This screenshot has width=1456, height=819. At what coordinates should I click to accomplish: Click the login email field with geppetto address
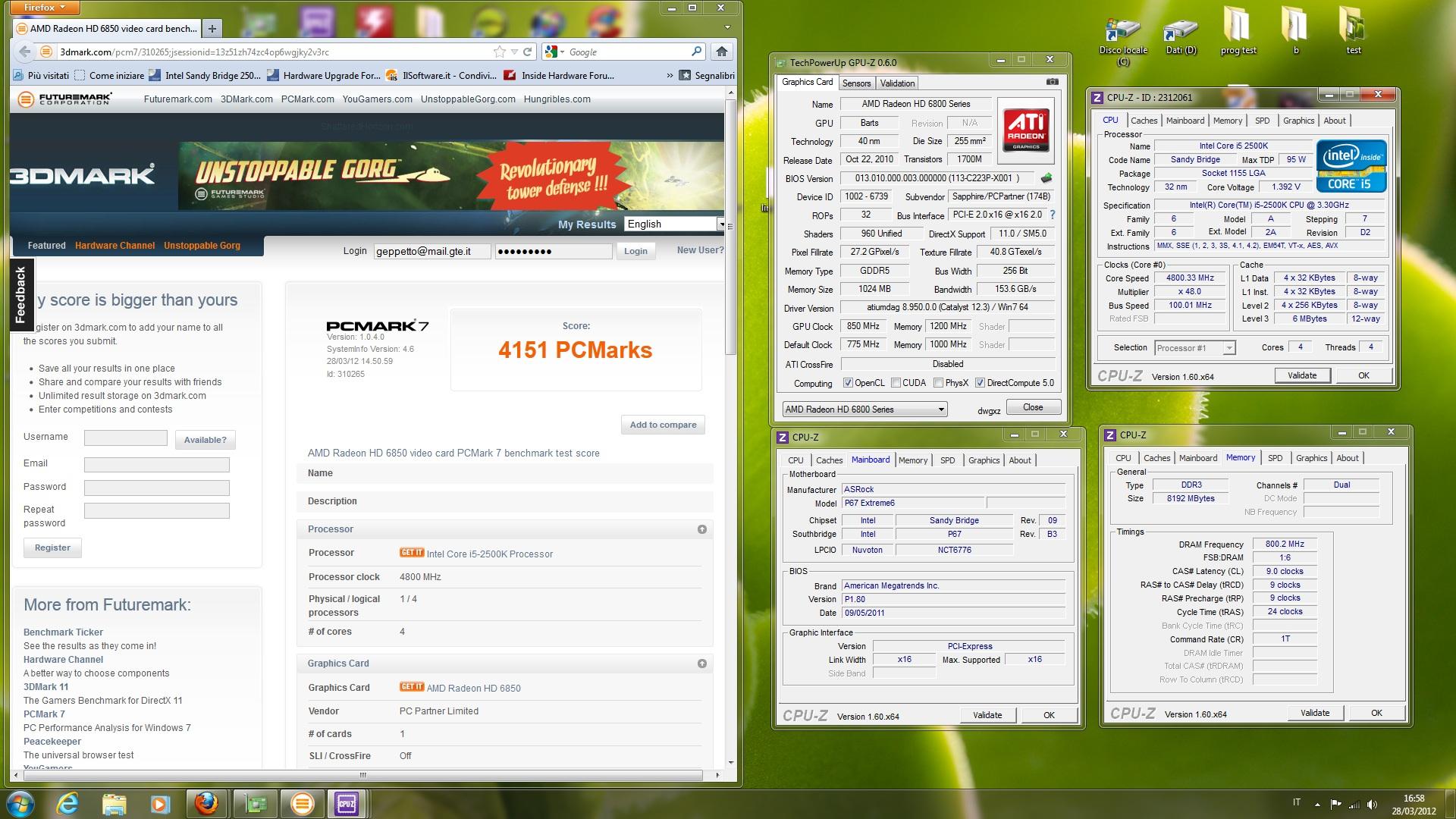tap(432, 251)
